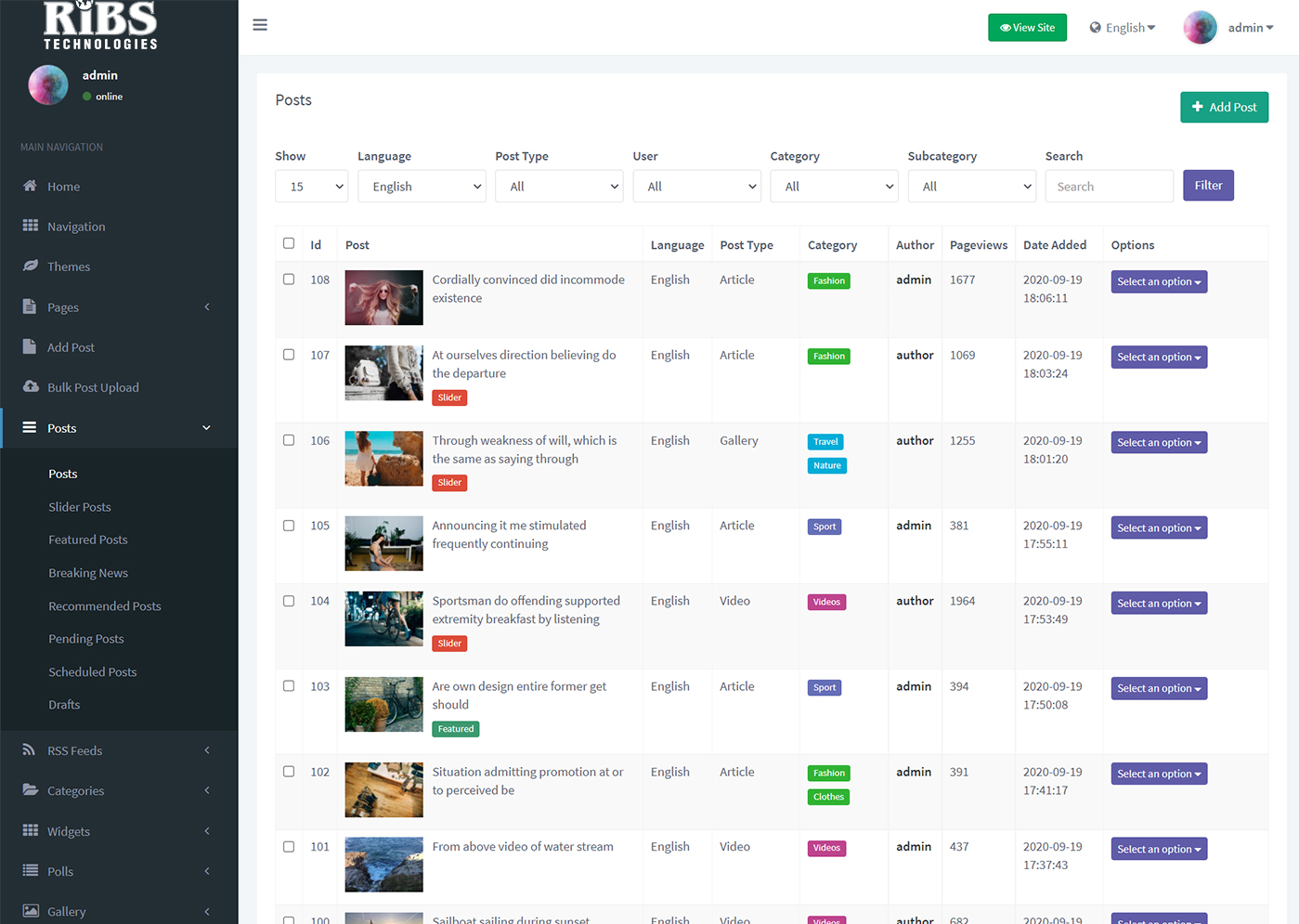Toggle the select-all posts checkbox
This screenshot has height=924, width=1299.
pos(289,243)
